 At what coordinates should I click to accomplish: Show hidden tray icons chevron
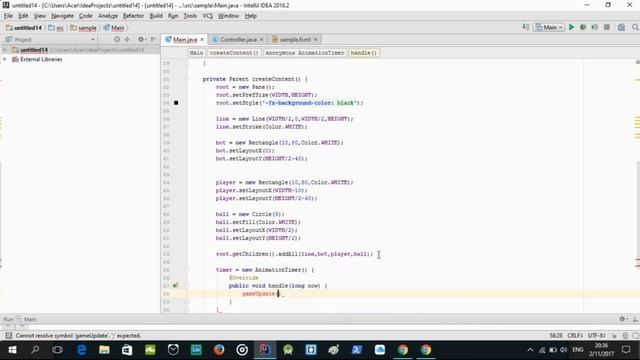[530, 350]
